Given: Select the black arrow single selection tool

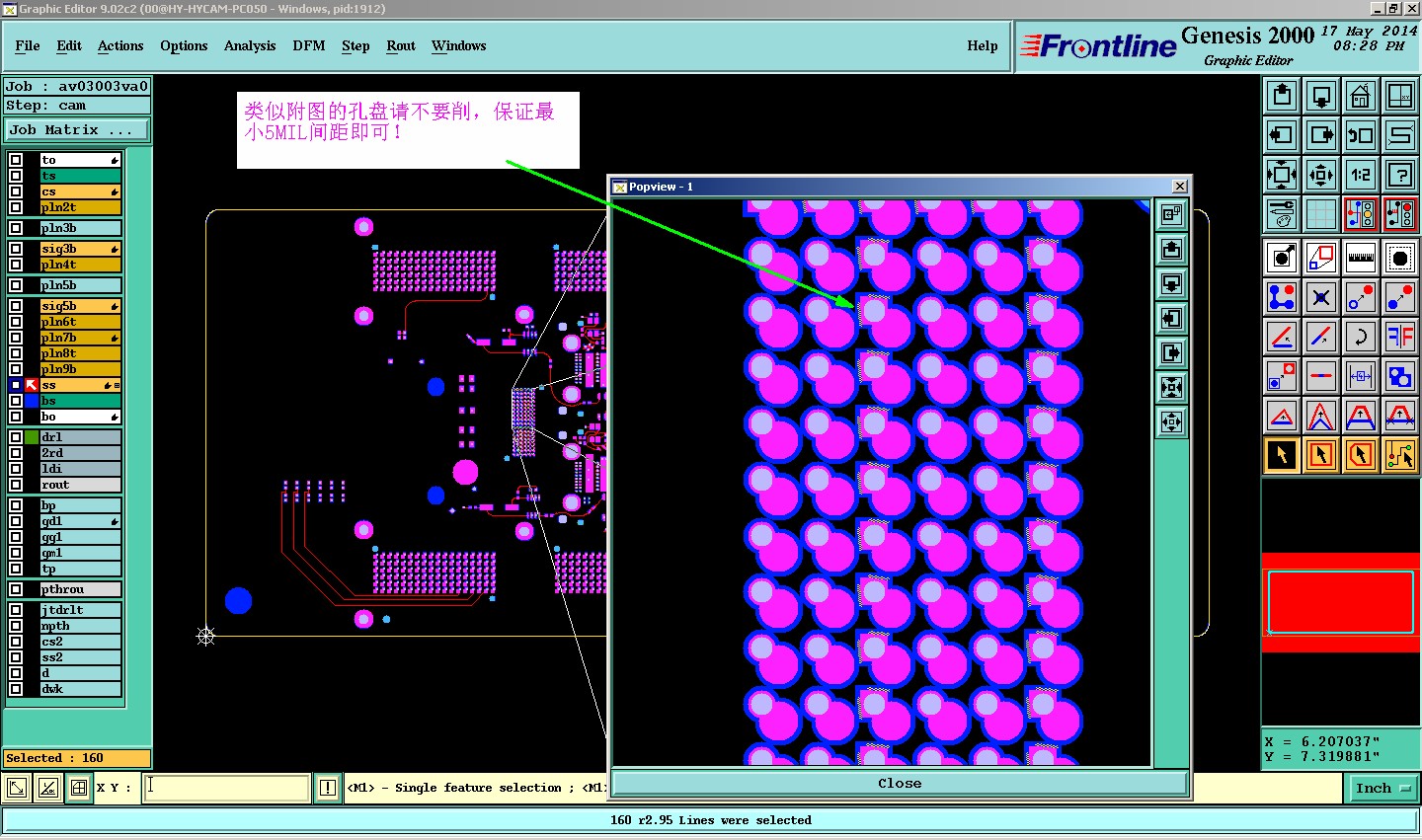Looking at the screenshot, I should click(1282, 455).
